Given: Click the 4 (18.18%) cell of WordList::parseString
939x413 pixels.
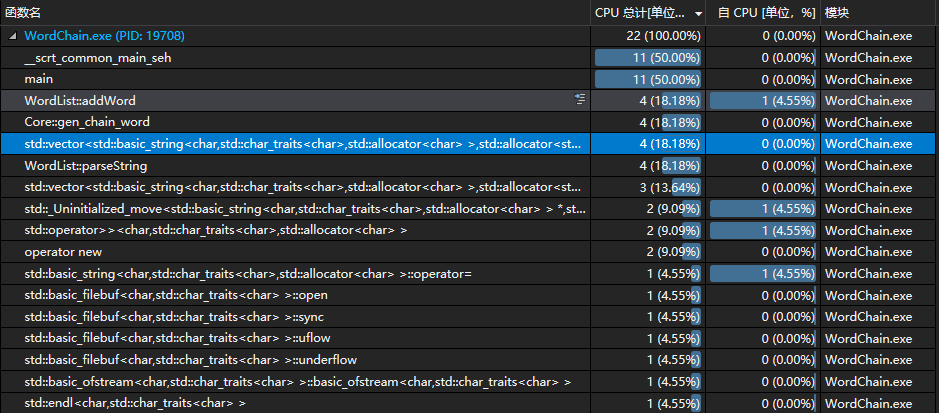Looking at the screenshot, I should point(647,165).
